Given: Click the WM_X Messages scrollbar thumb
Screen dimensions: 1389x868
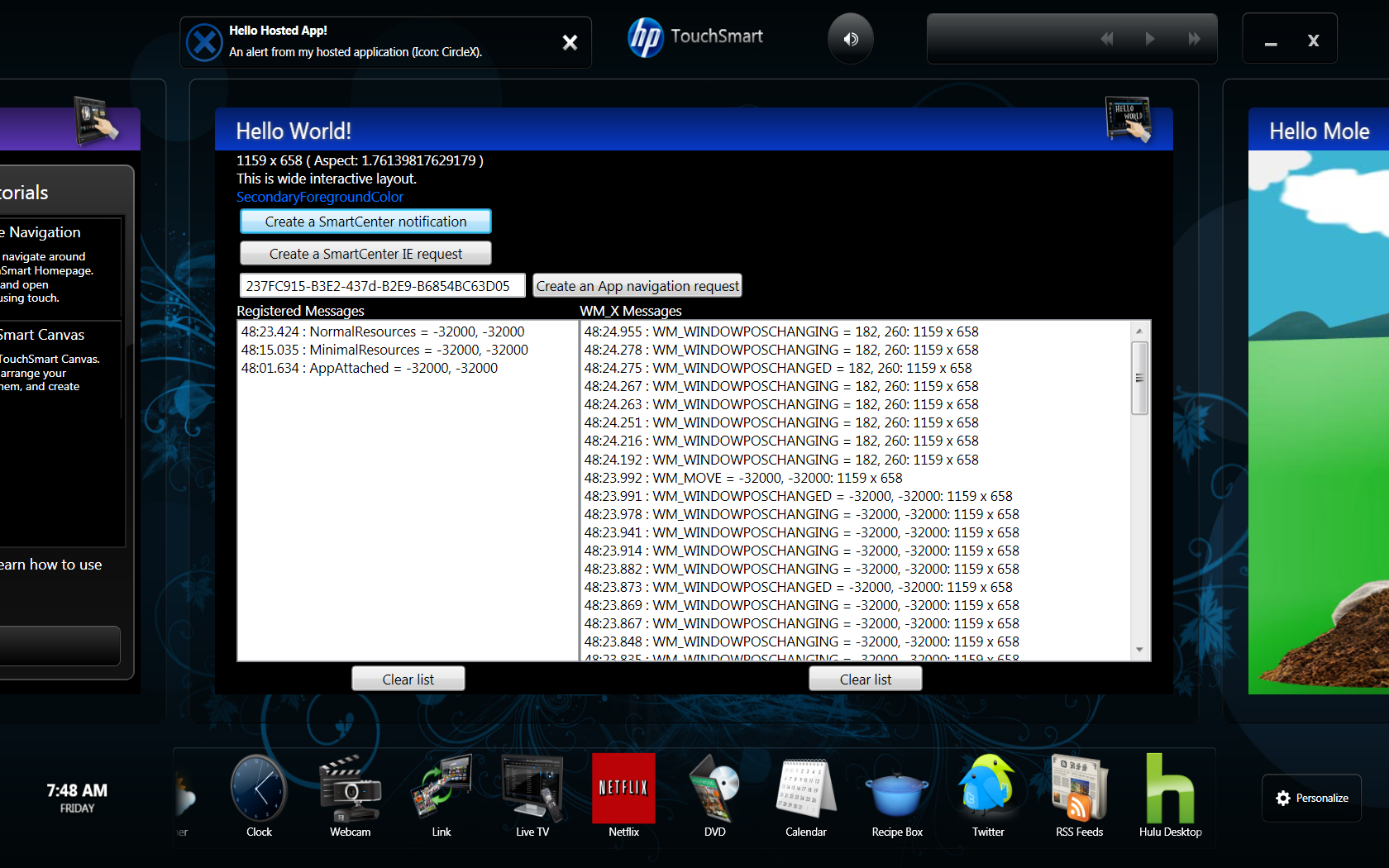Looking at the screenshot, I should click(1139, 378).
